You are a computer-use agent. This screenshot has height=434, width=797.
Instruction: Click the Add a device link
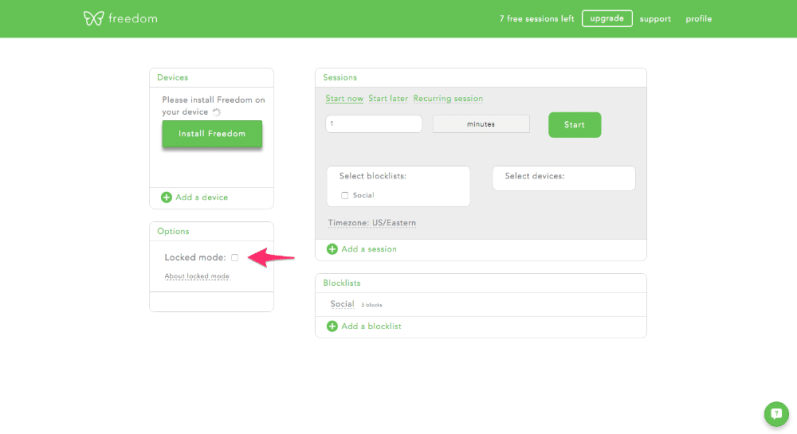[x=201, y=197]
